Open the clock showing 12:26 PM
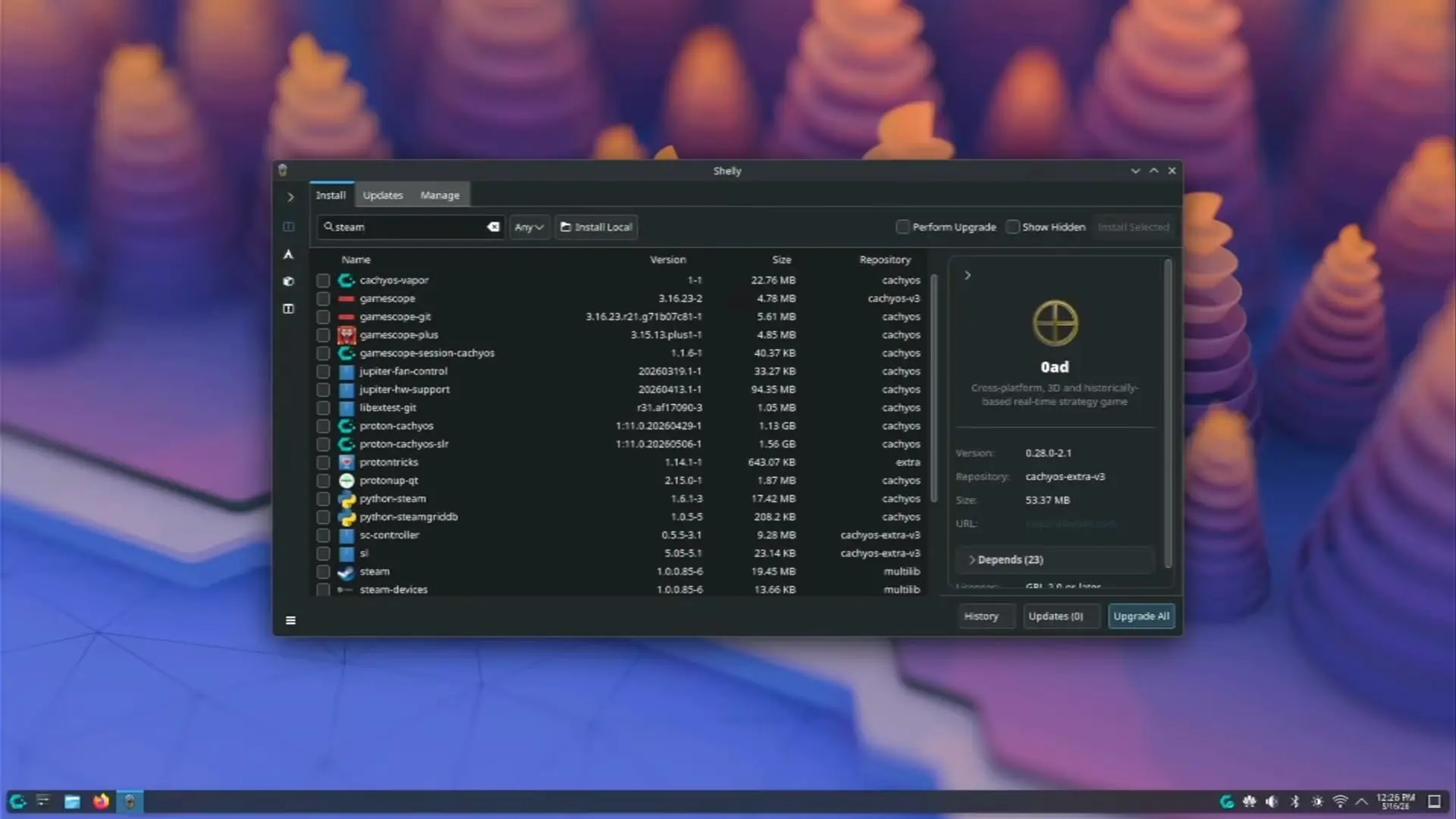The height and width of the screenshot is (819, 1456). coord(1395,802)
